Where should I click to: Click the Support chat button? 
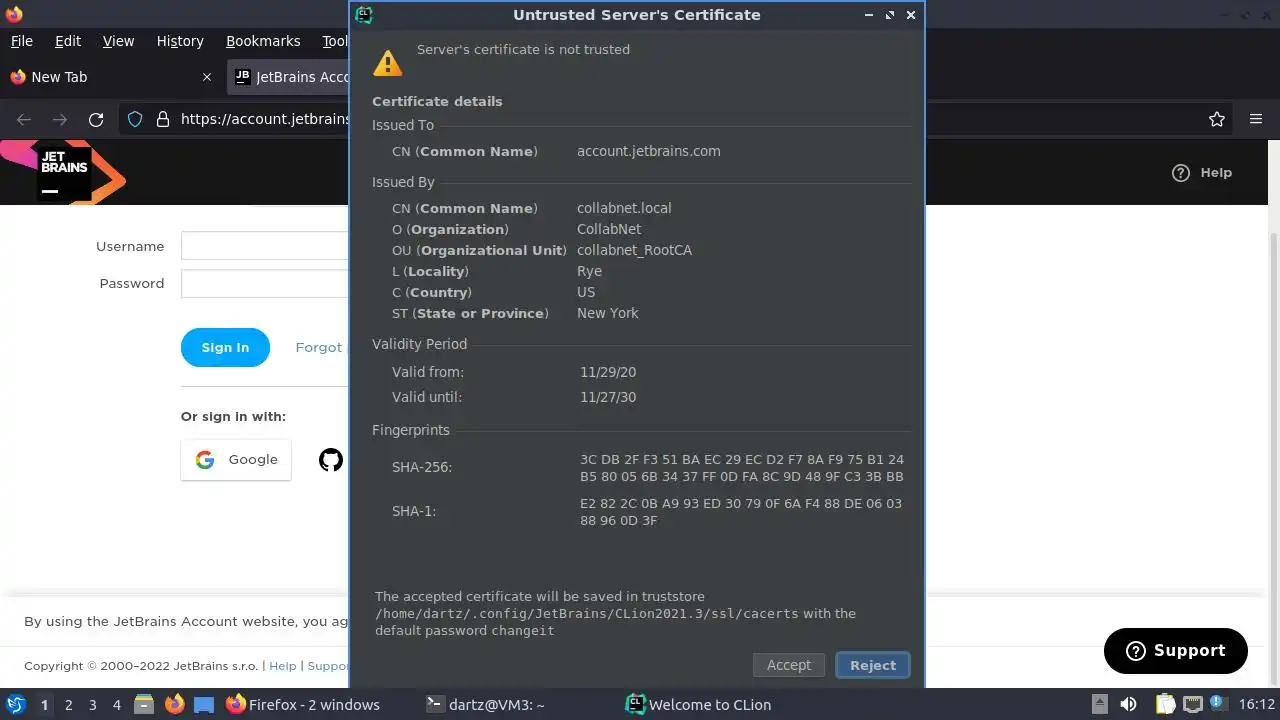[1176, 651]
